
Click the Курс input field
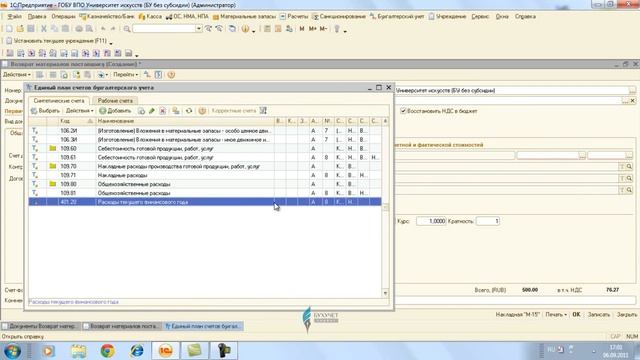pyautogui.click(x=431, y=221)
